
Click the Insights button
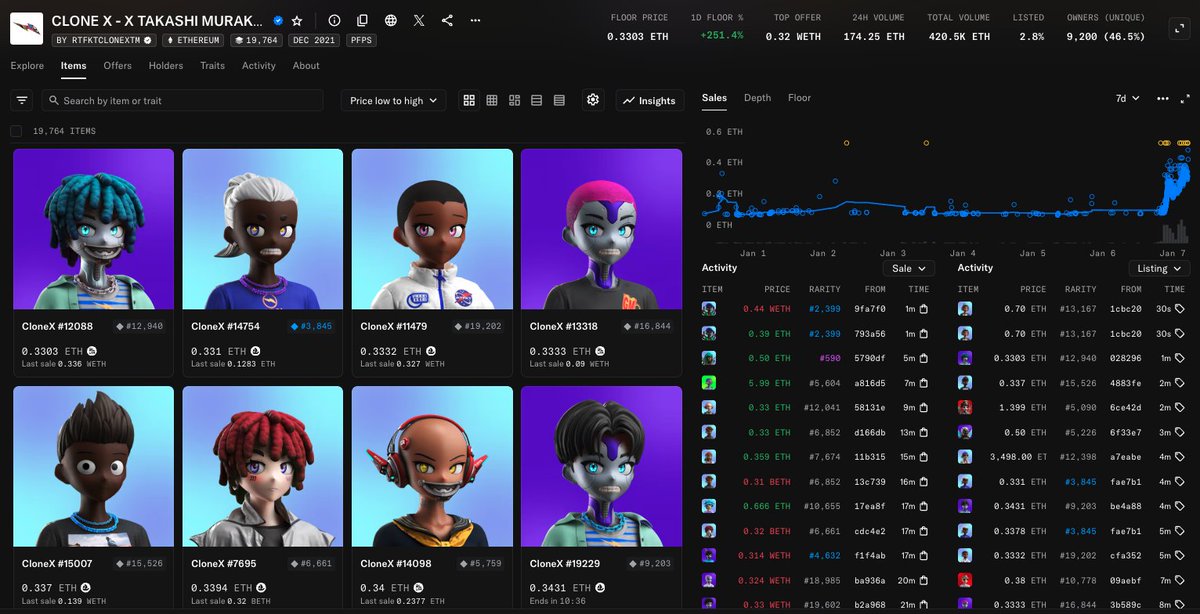(x=650, y=100)
